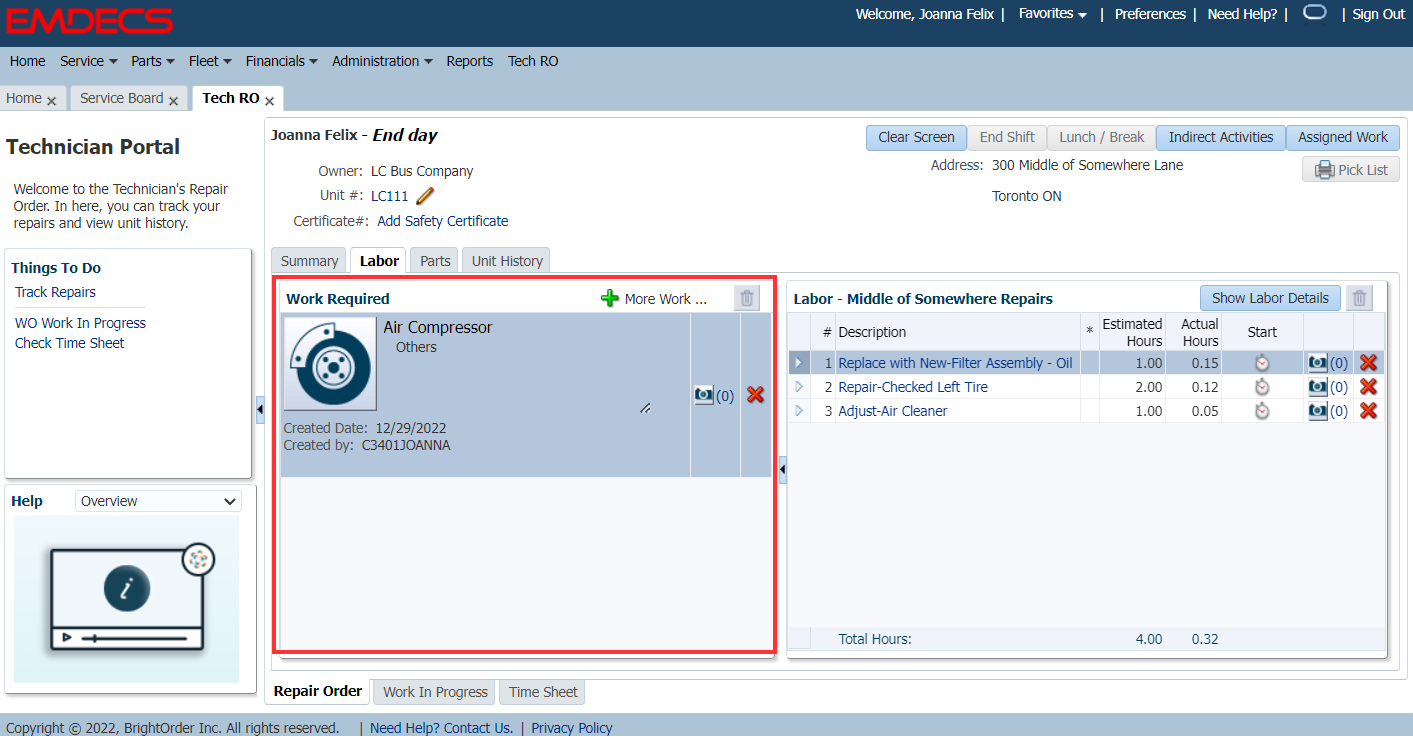Switch to the Service Board page tab
1413x736 pixels.
pos(121,98)
